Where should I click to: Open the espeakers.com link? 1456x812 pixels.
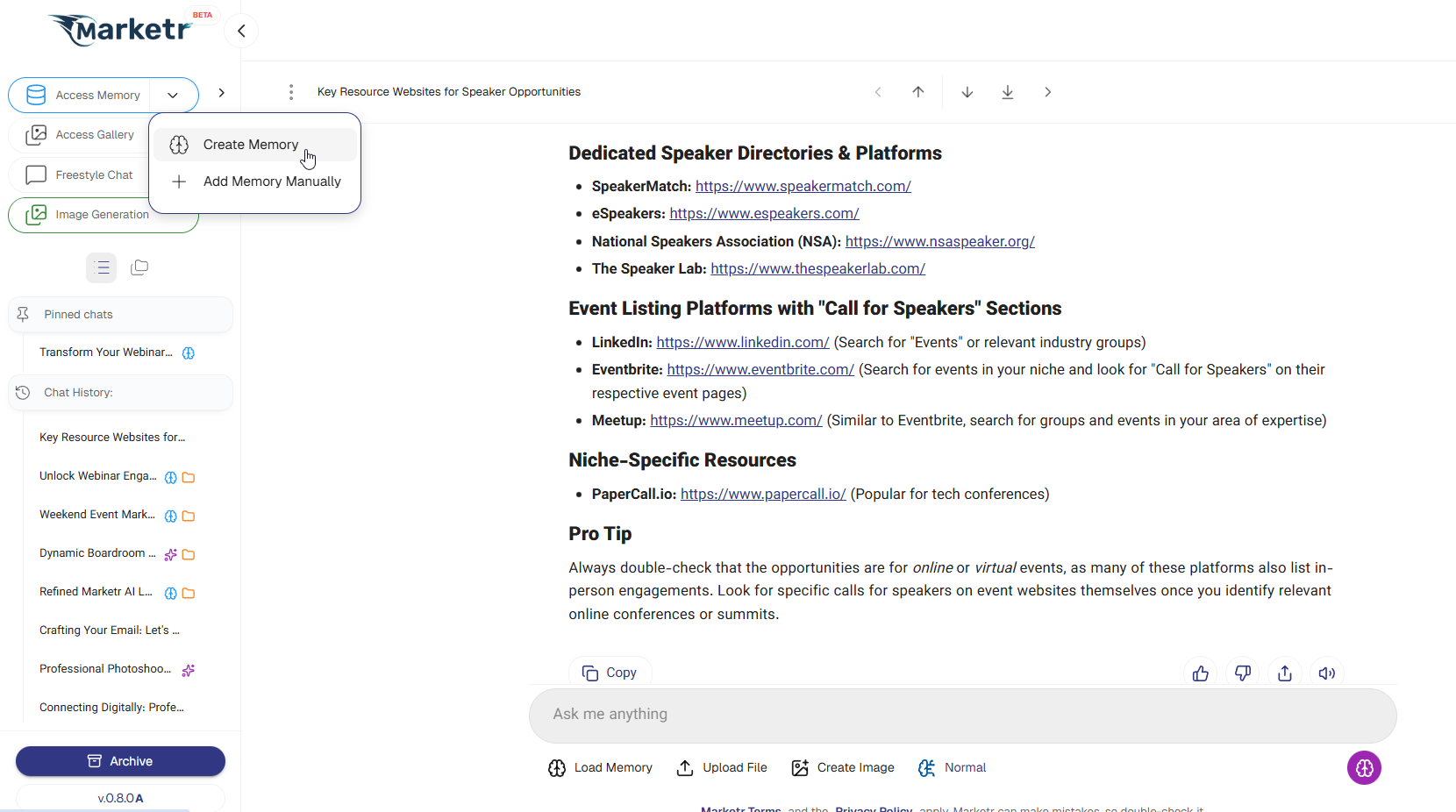pyautogui.click(x=764, y=214)
